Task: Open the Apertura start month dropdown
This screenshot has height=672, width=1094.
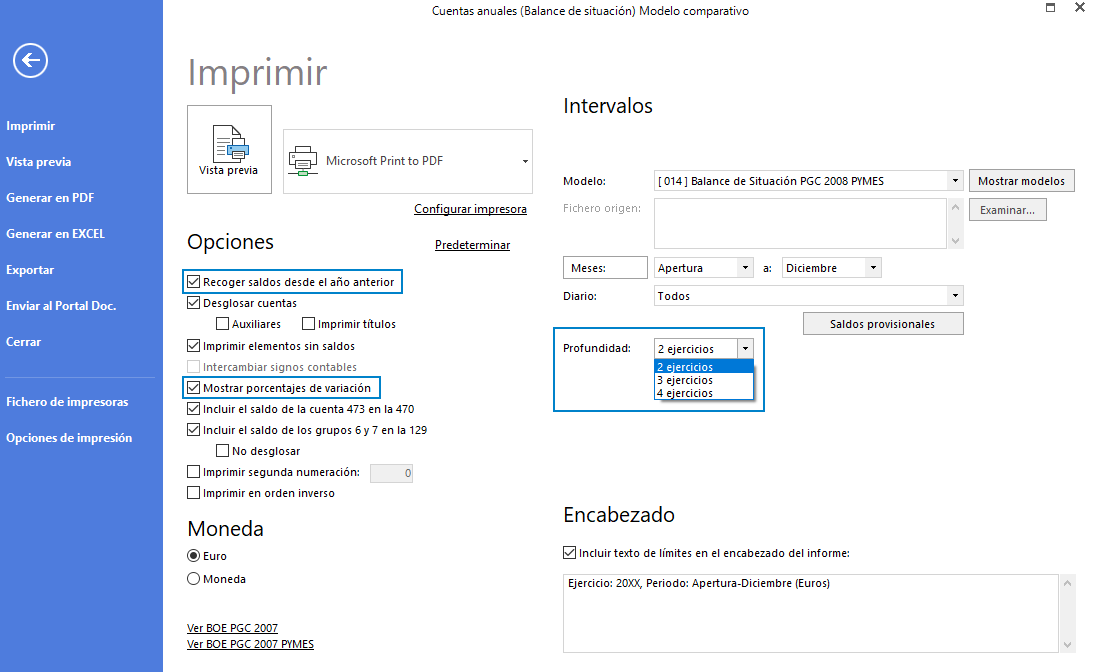Action: pos(745,268)
